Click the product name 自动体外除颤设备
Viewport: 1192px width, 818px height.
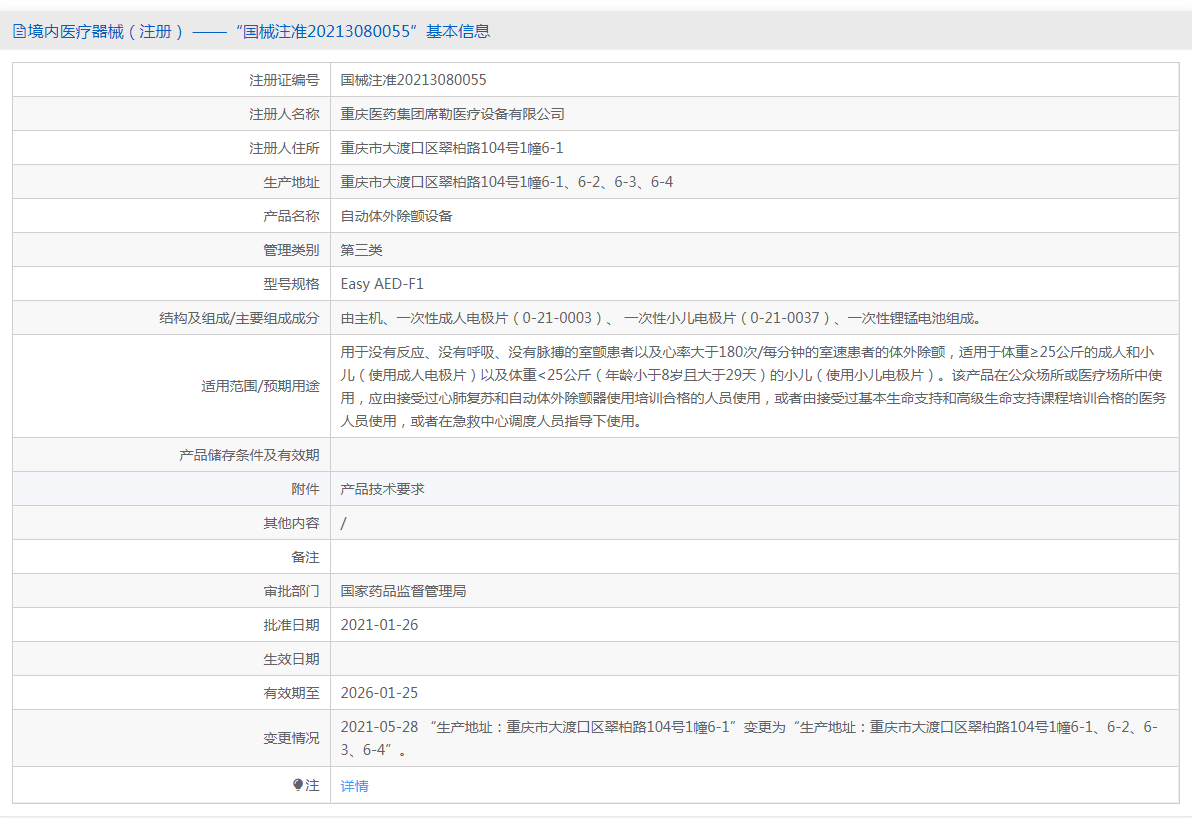pyautogui.click(x=396, y=216)
